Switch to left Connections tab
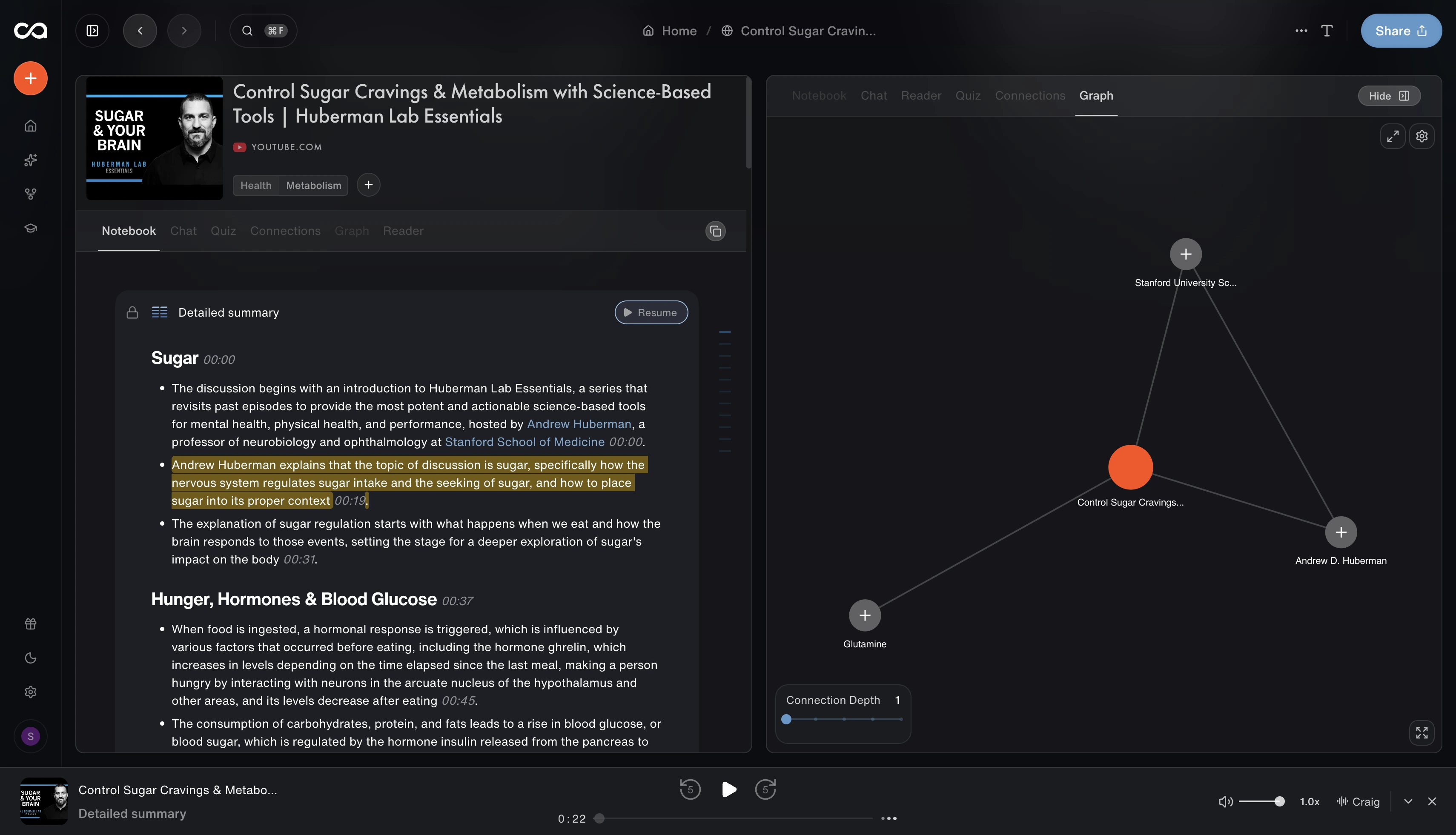This screenshot has width=1456, height=835. [285, 231]
